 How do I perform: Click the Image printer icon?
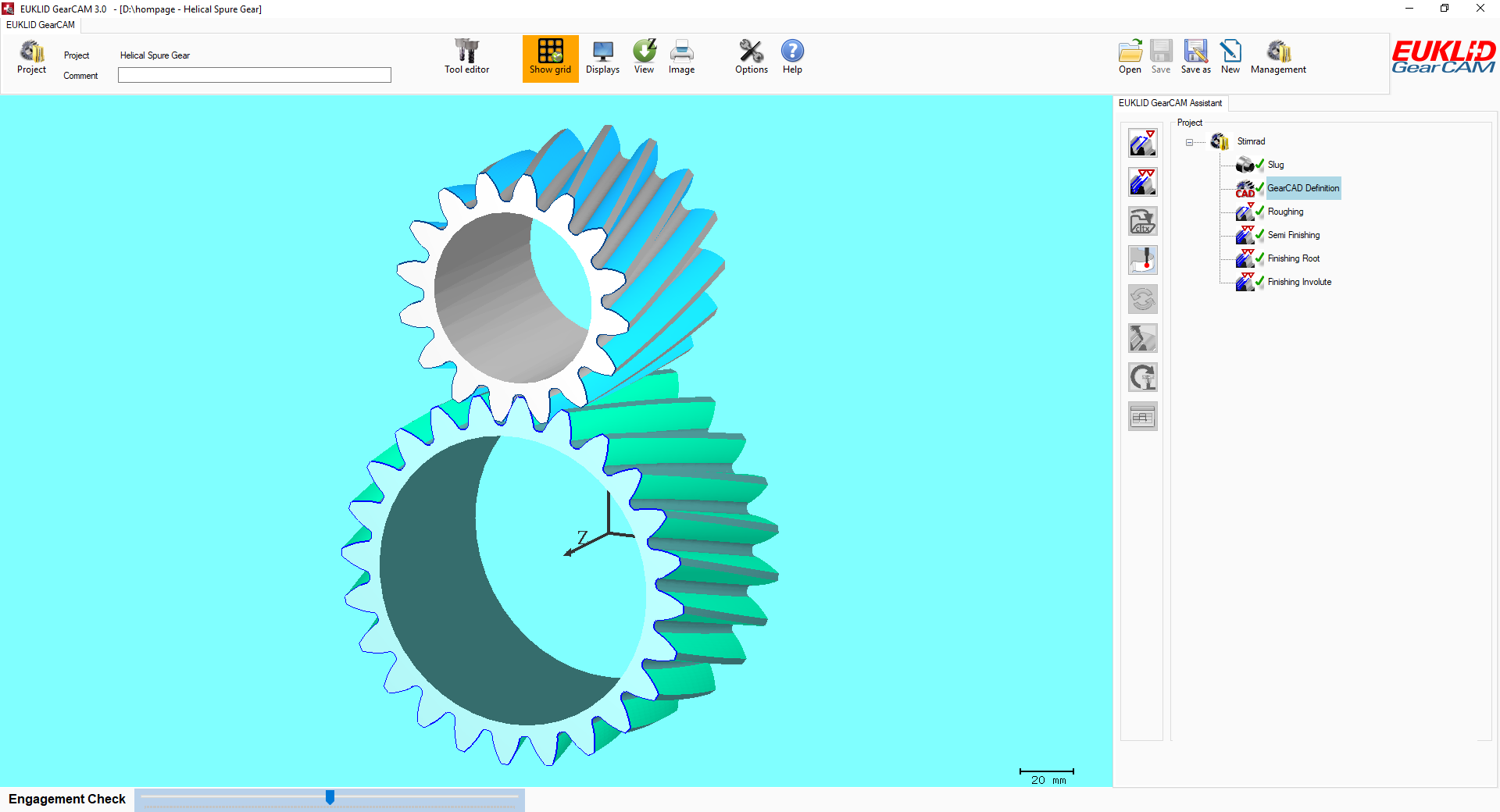(681, 57)
